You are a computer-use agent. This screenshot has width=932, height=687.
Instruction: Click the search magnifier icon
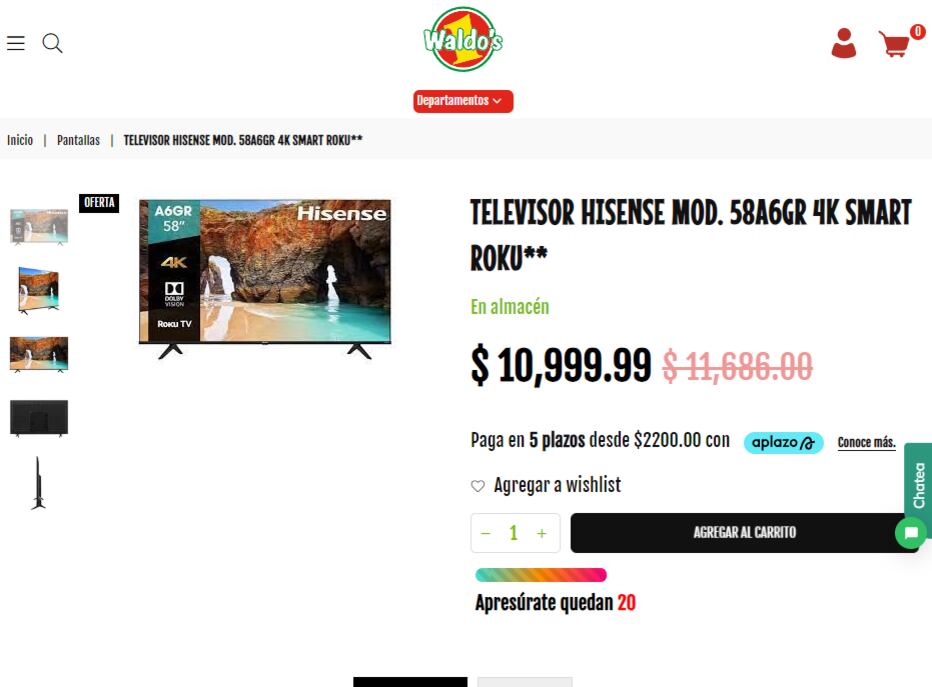pos(52,43)
